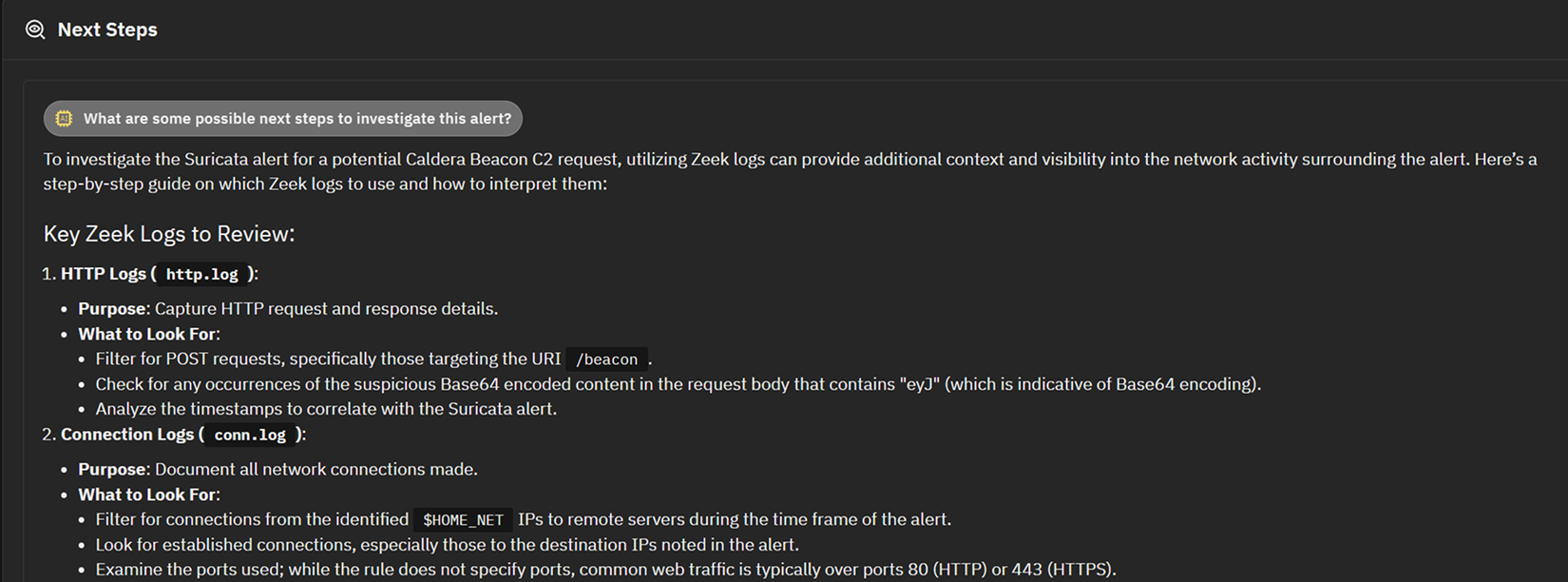1568x582 pixels.
Task: Click the conn.log code snippet
Action: tap(250, 435)
